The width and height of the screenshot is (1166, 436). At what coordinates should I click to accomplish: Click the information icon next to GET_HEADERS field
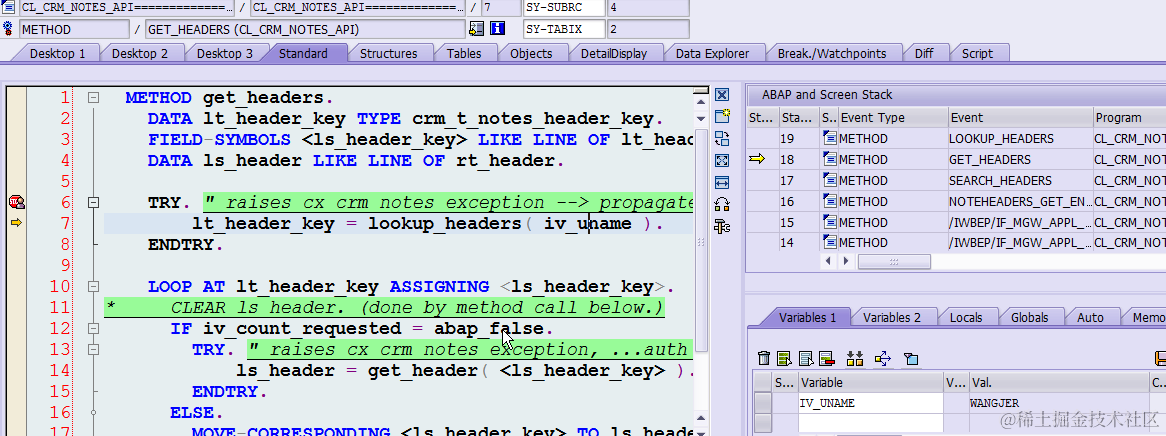pyautogui.click(x=497, y=29)
